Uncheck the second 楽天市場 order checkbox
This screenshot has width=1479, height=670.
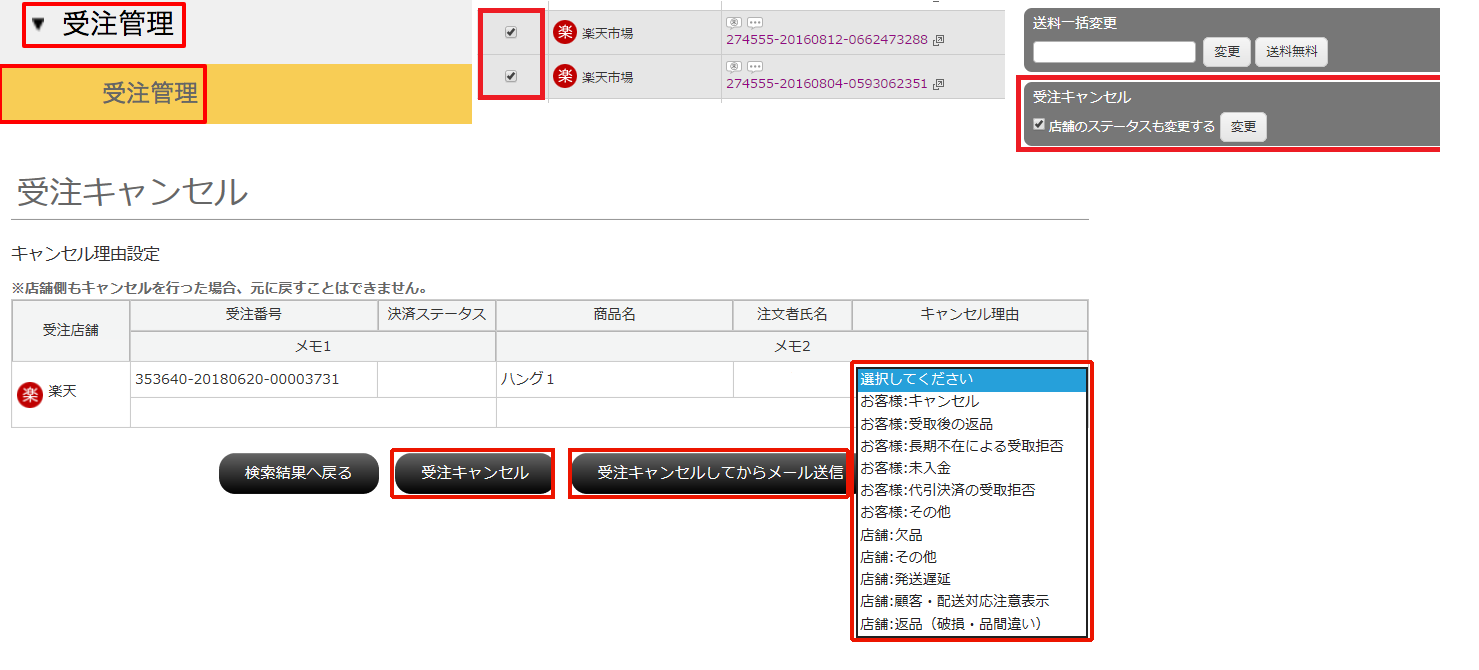click(511, 76)
